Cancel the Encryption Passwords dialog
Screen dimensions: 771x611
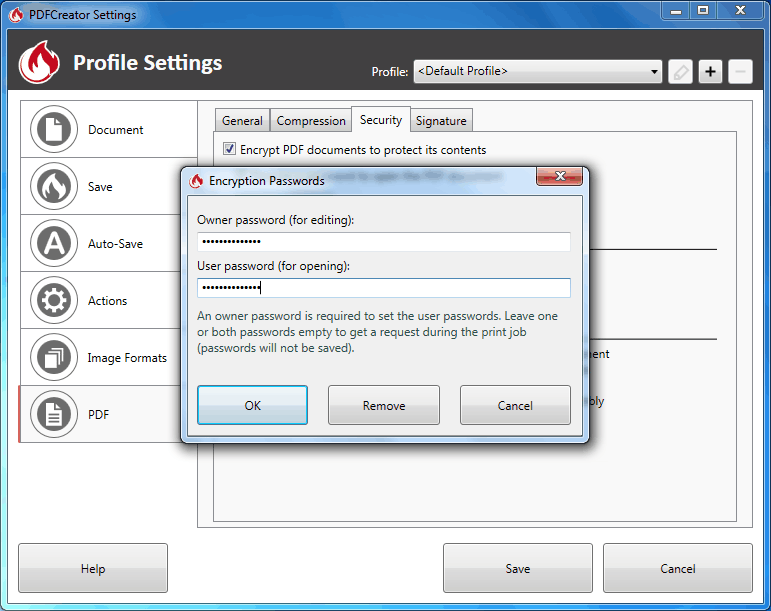point(515,405)
